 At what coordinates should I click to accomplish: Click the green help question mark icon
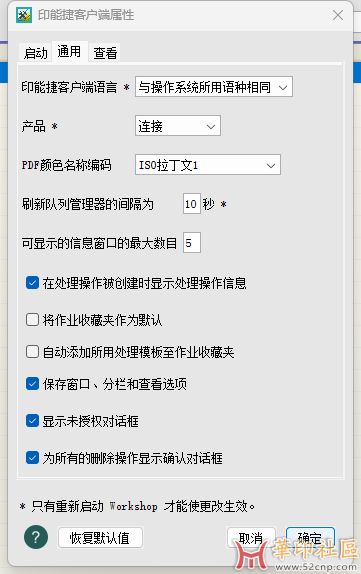click(36, 537)
